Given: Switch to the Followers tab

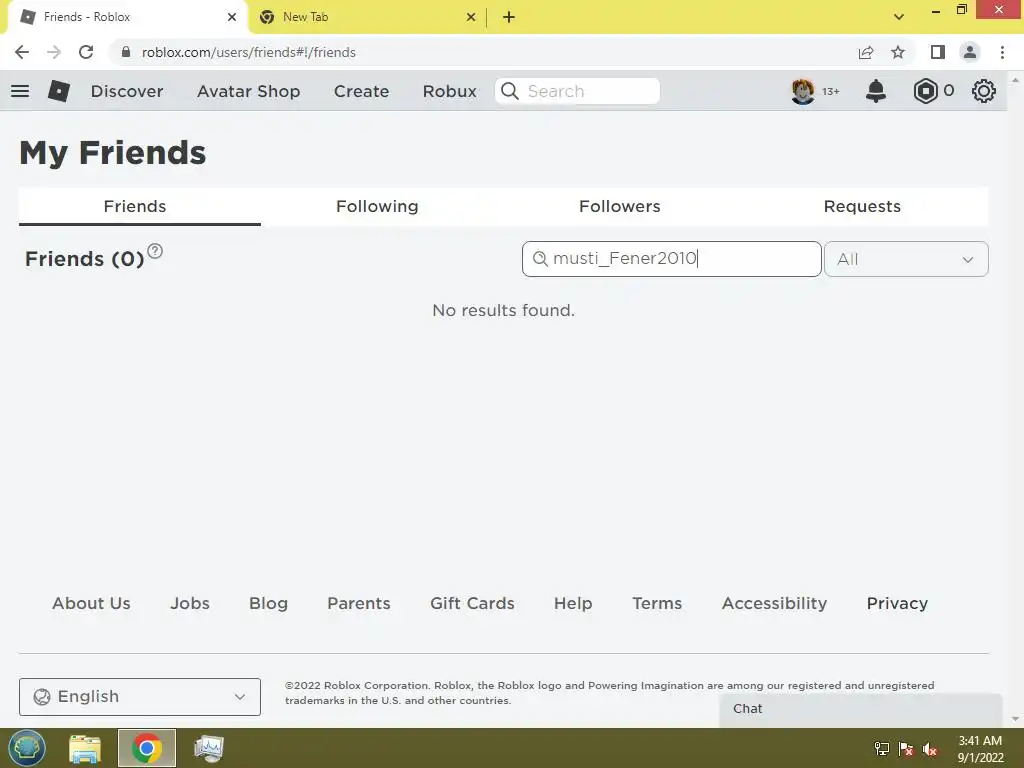Looking at the screenshot, I should coord(620,206).
